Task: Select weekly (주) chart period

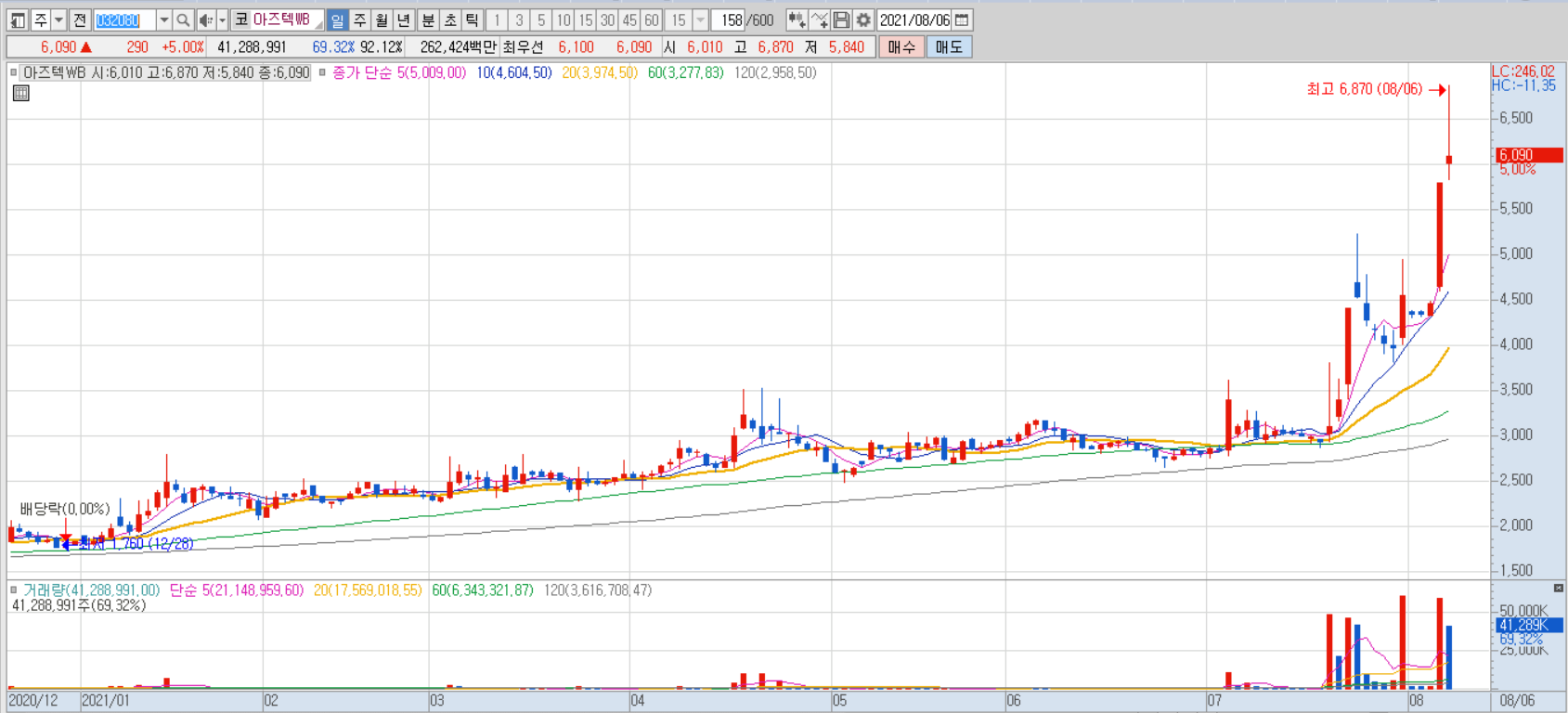Action: coord(359,19)
